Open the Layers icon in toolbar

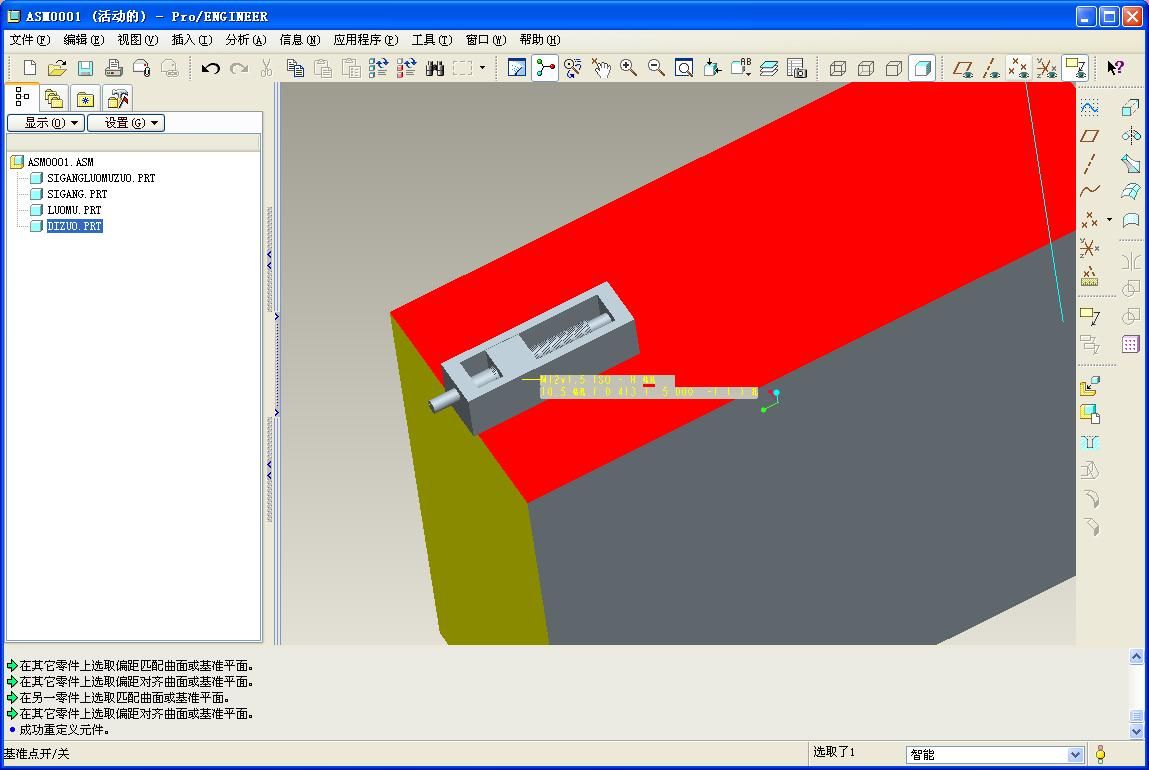pos(768,68)
